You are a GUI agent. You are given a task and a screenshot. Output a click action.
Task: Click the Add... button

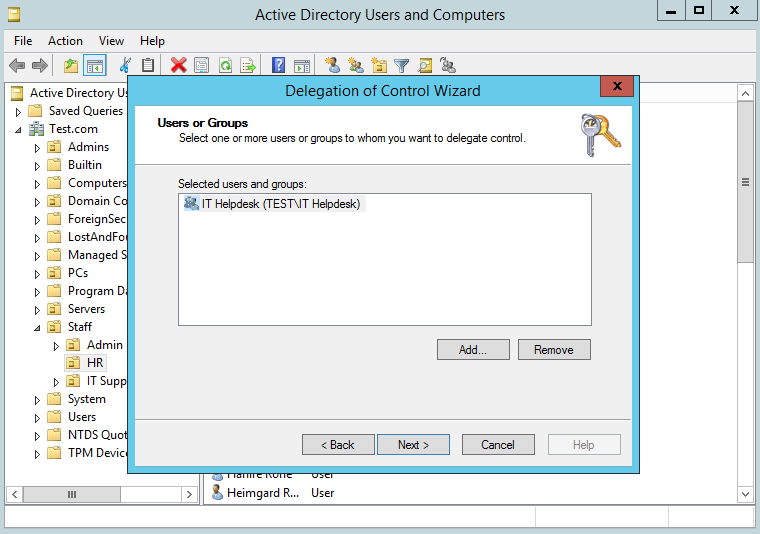point(473,349)
